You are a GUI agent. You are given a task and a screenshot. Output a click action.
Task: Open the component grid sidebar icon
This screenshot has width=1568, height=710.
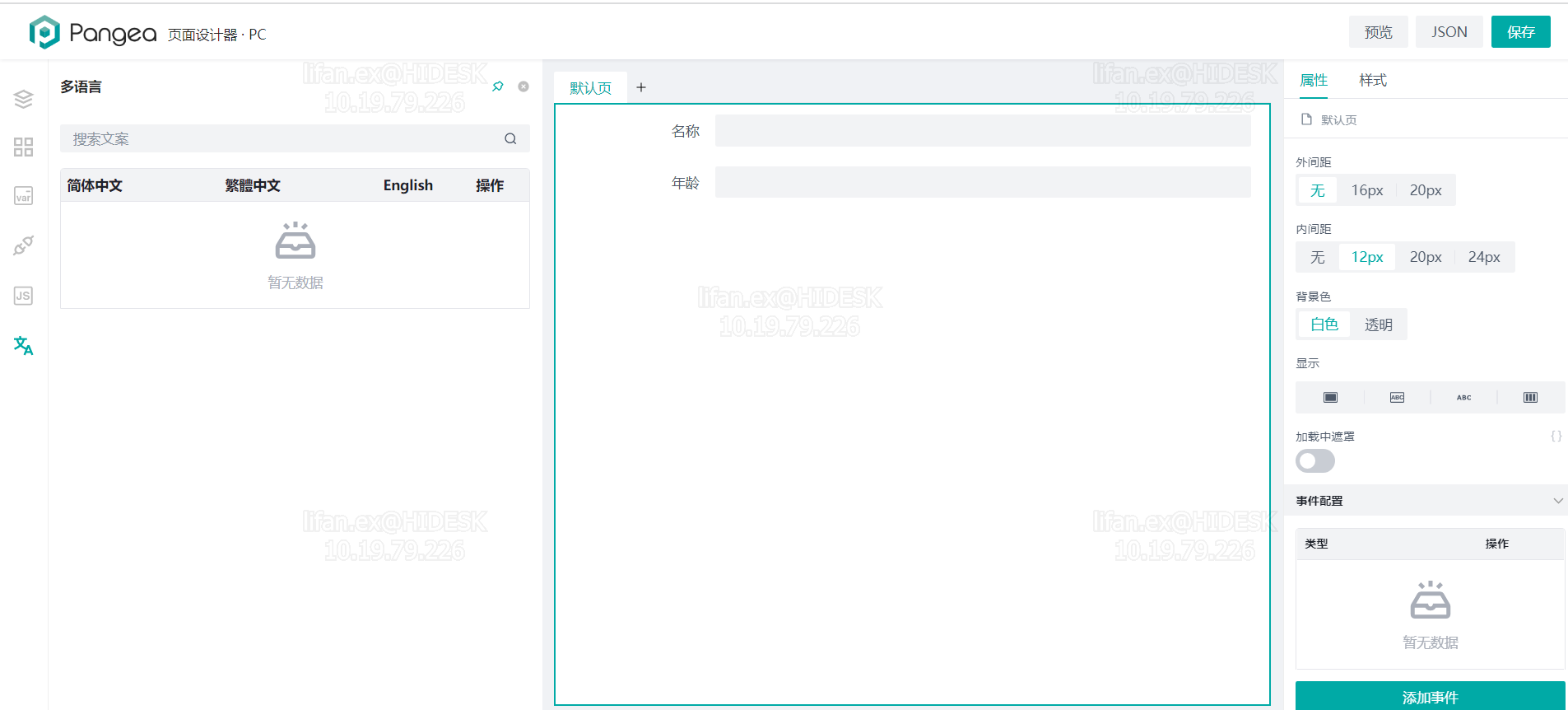coord(23,147)
